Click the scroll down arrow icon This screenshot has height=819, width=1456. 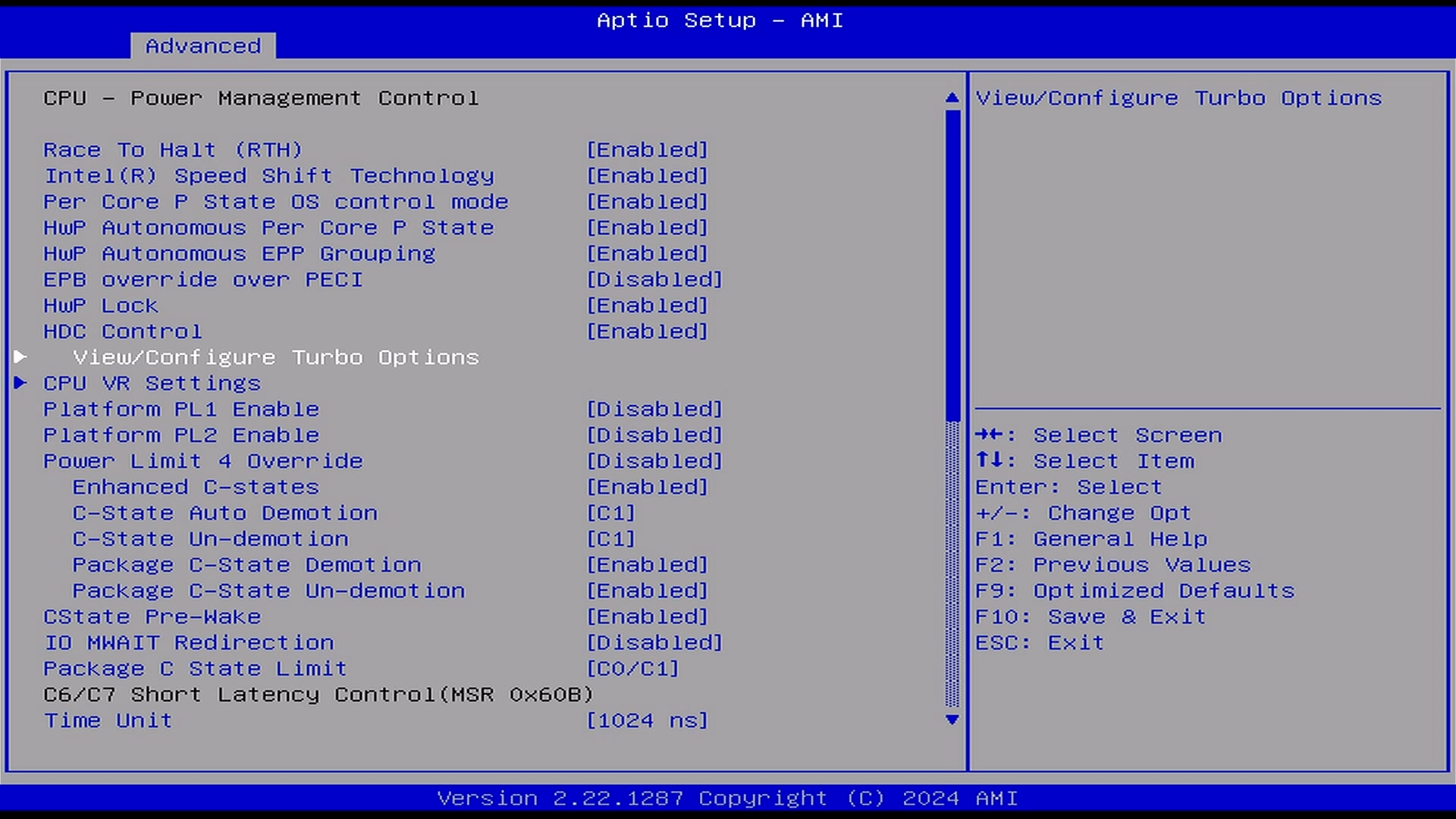click(x=952, y=720)
